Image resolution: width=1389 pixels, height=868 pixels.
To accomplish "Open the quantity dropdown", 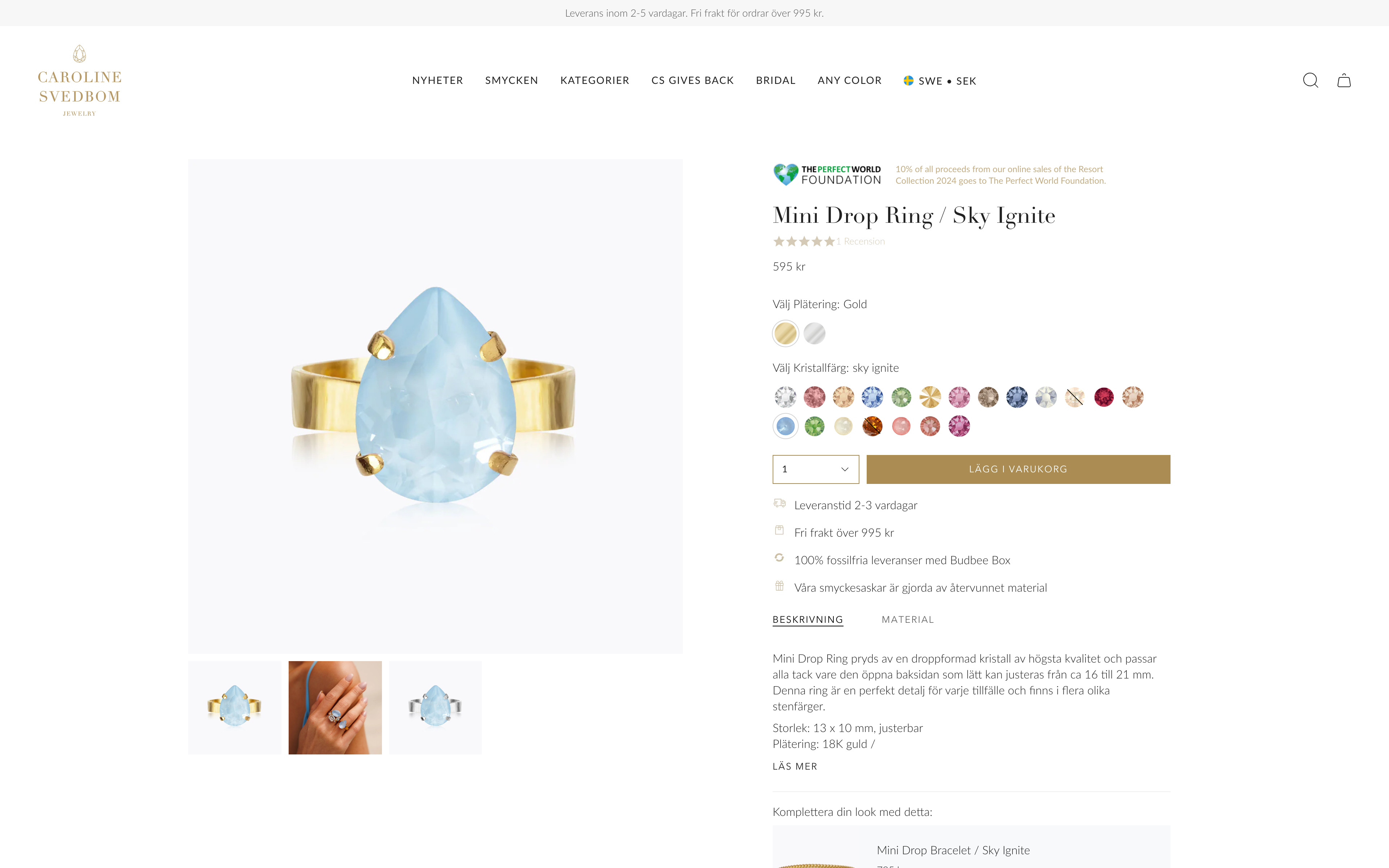I will [x=815, y=469].
